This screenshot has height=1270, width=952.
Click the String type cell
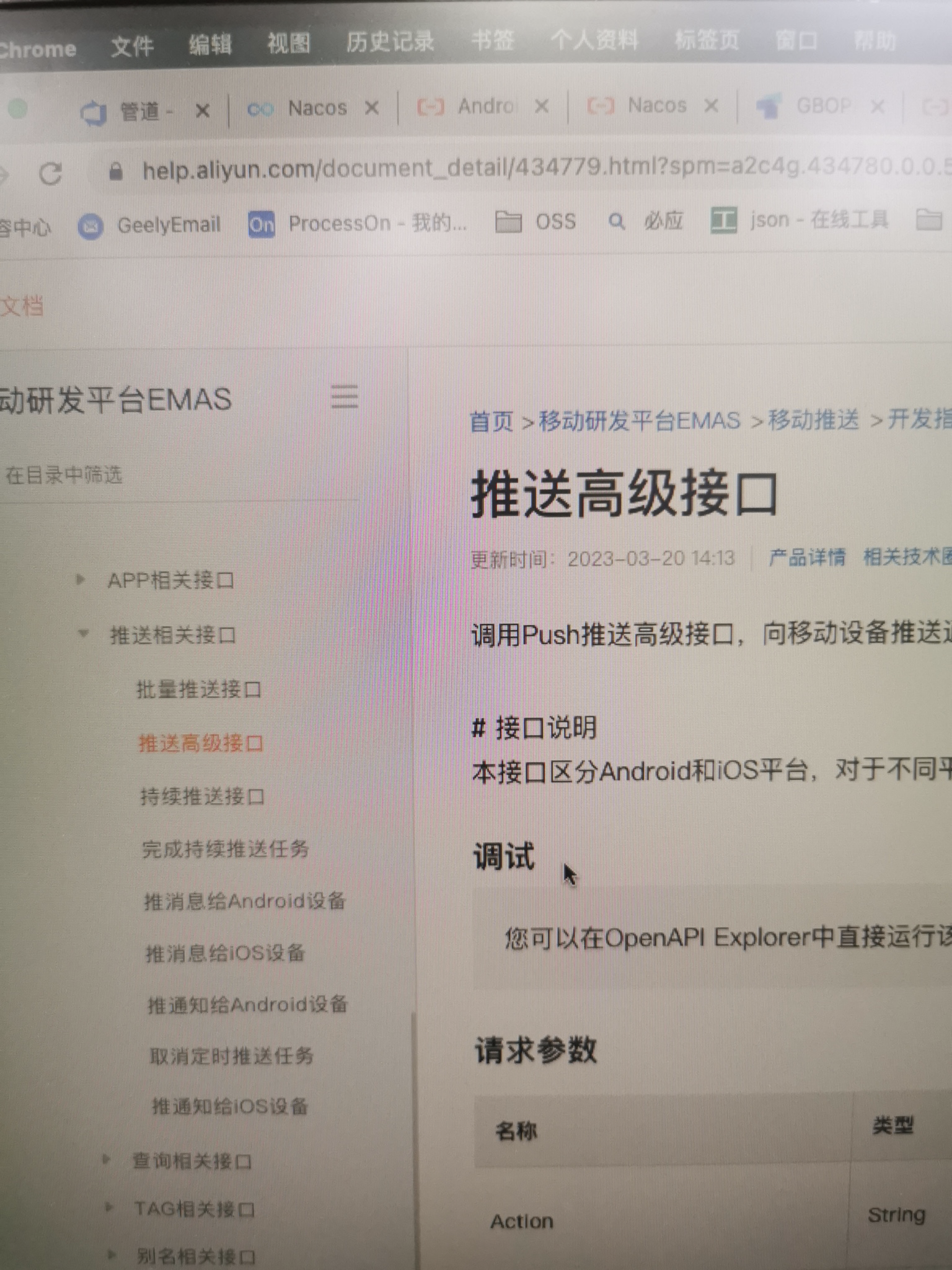coord(896,1214)
